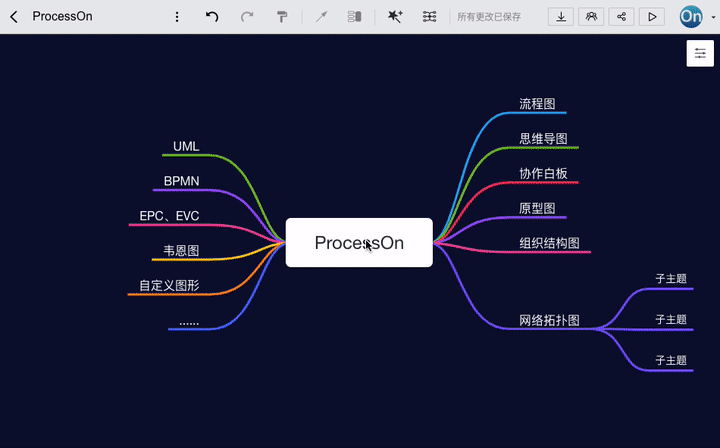Open the three-dot more options menu
Image resolution: width=720 pixels, height=448 pixels.
[x=177, y=17]
